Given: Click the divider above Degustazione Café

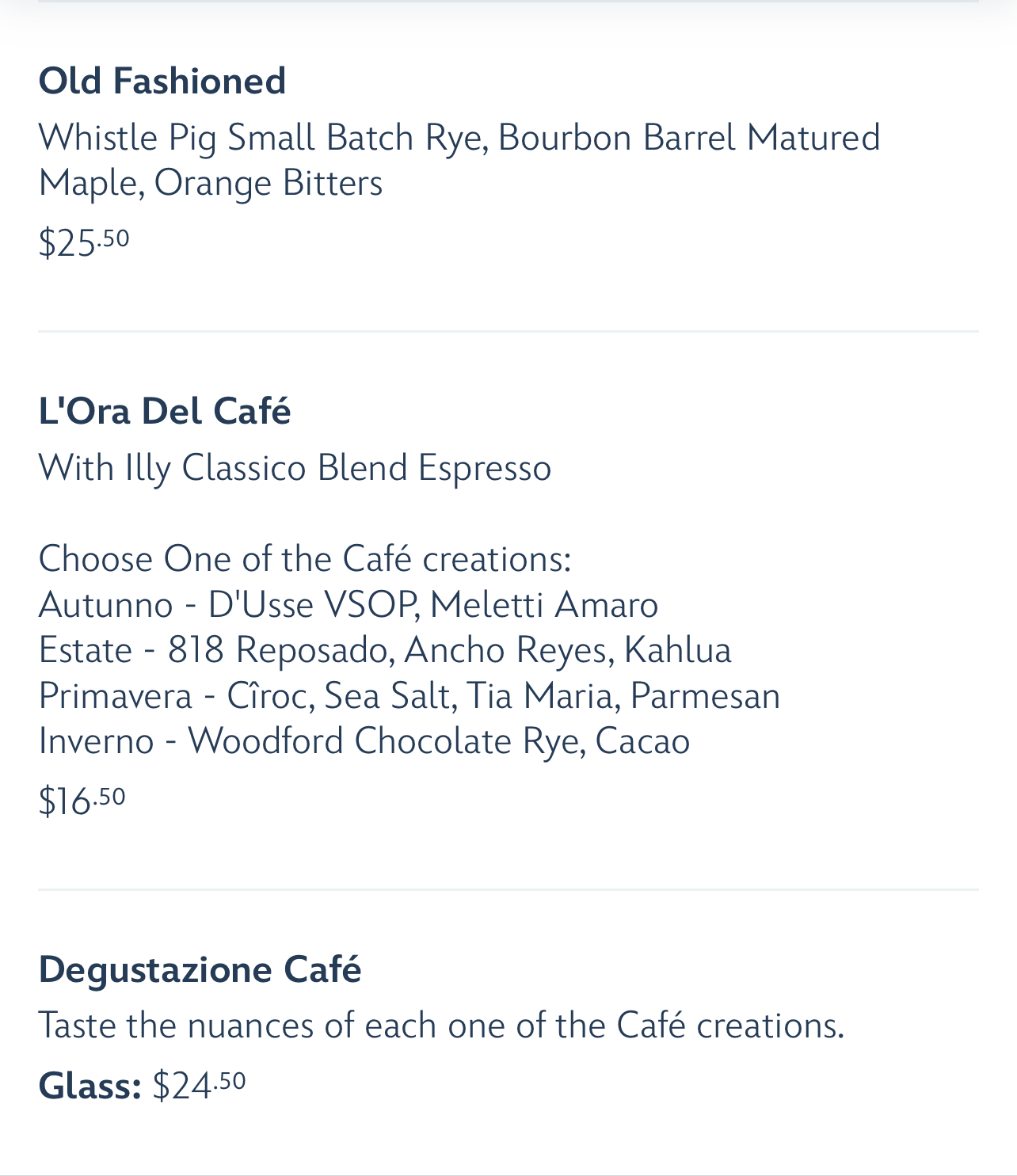Looking at the screenshot, I should [508, 889].
